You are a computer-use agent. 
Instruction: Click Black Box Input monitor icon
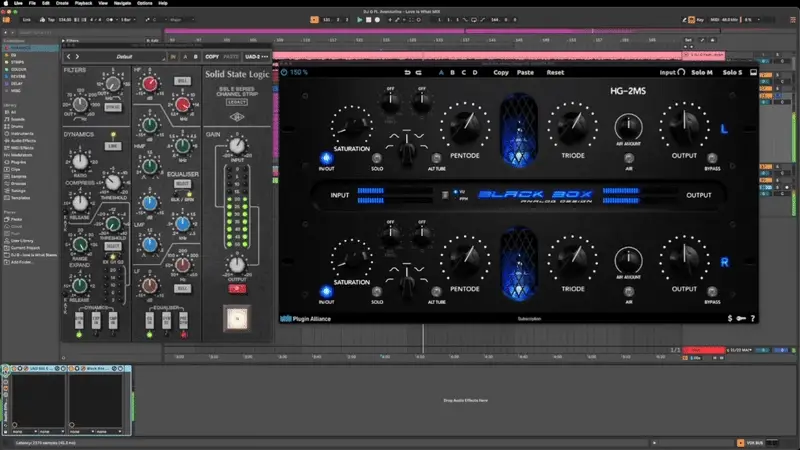pos(681,72)
